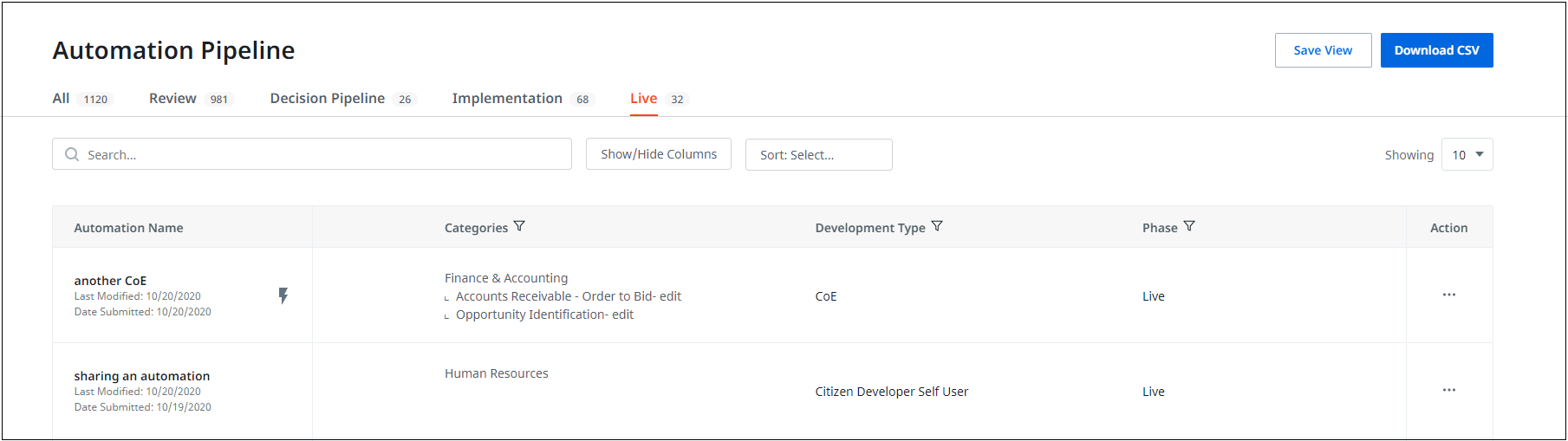Click the Action column header

(1449, 228)
